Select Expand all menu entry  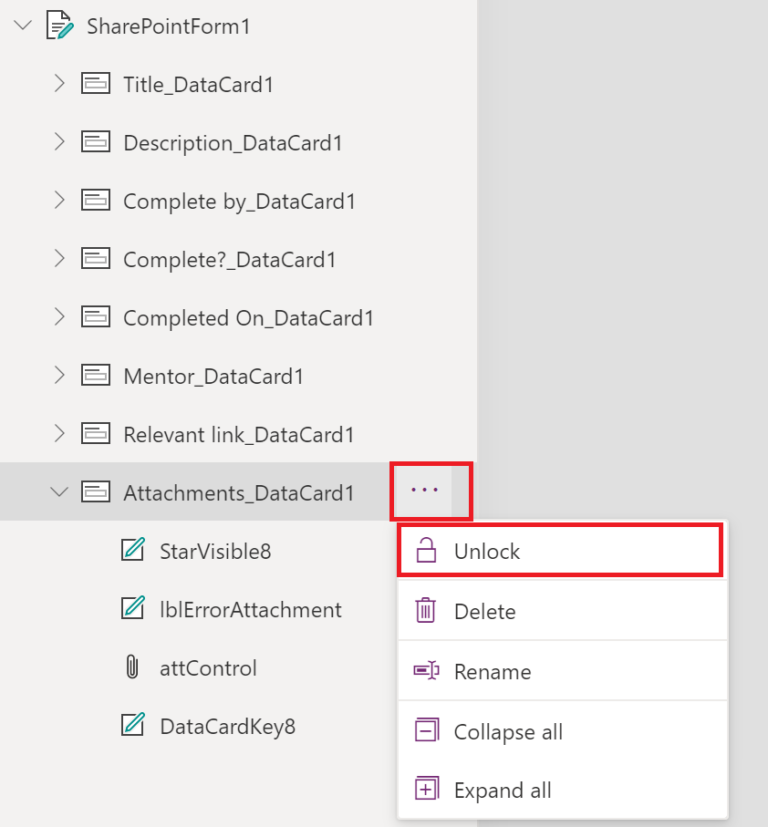coord(562,790)
